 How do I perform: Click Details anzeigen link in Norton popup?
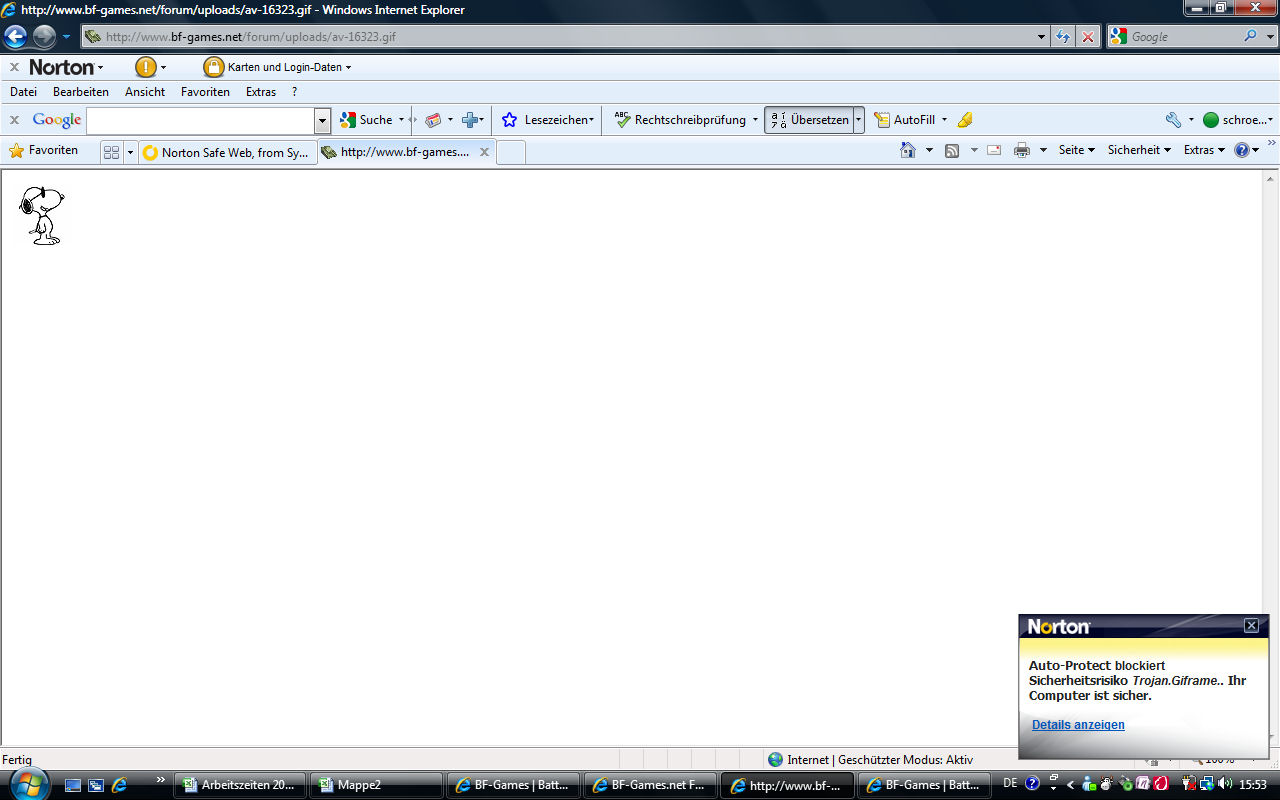point(1078,725)
